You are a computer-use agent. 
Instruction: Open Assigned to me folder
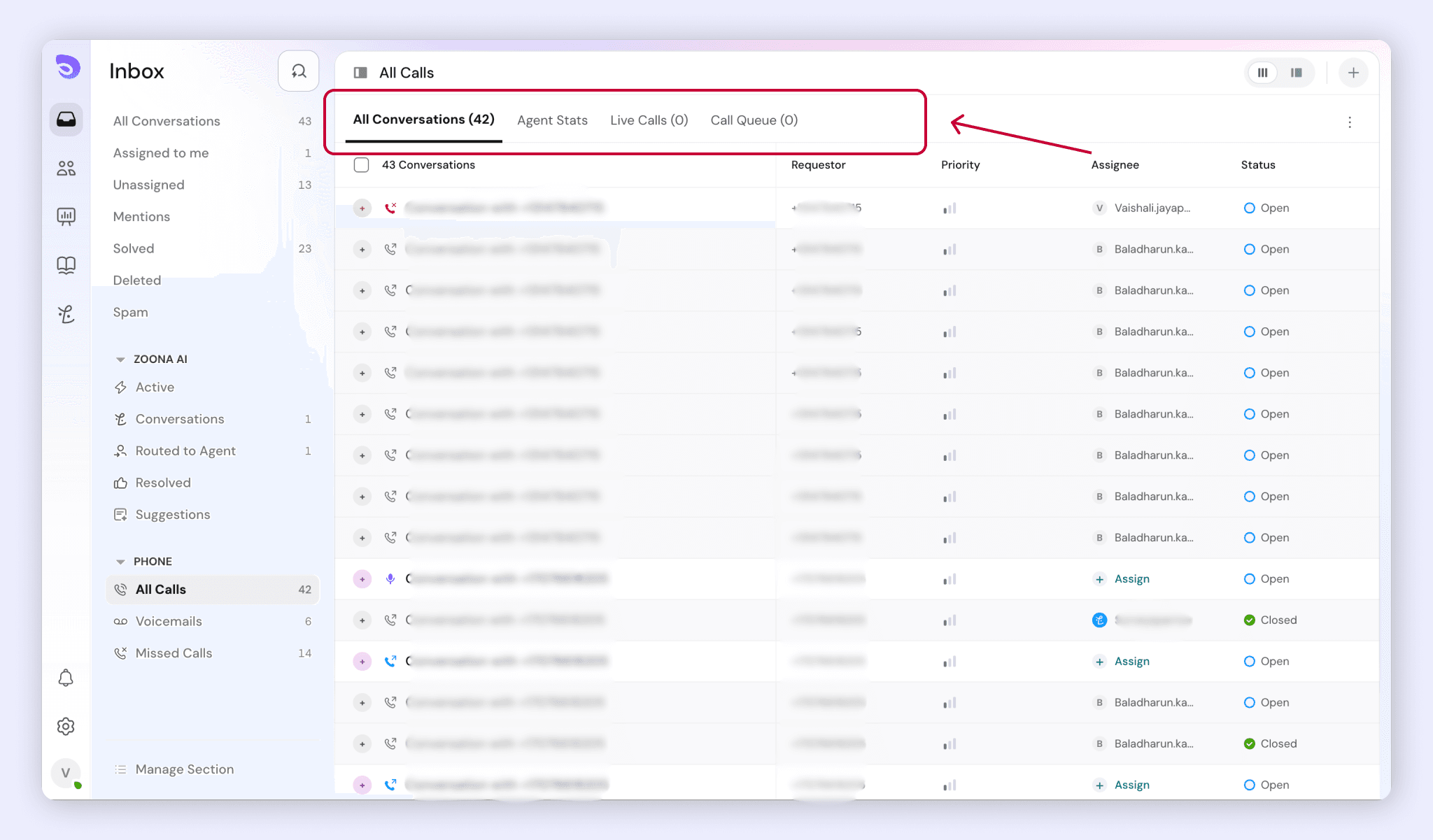(x=212, y=153)
